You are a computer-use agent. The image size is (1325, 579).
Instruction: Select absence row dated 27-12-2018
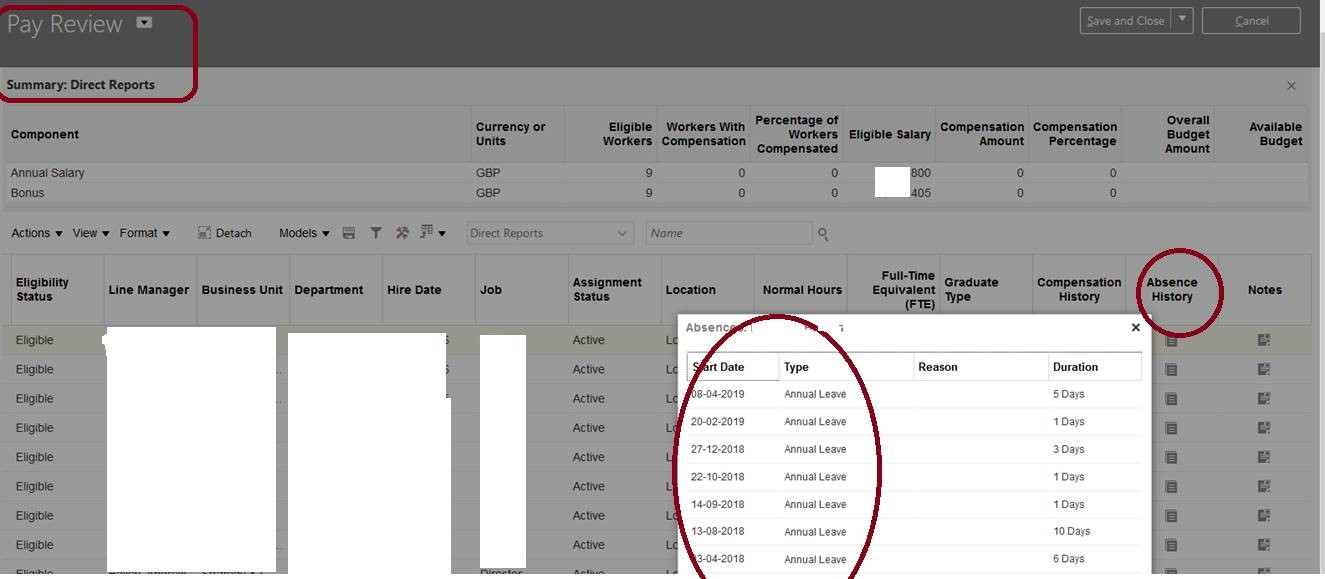pos(914,449)
